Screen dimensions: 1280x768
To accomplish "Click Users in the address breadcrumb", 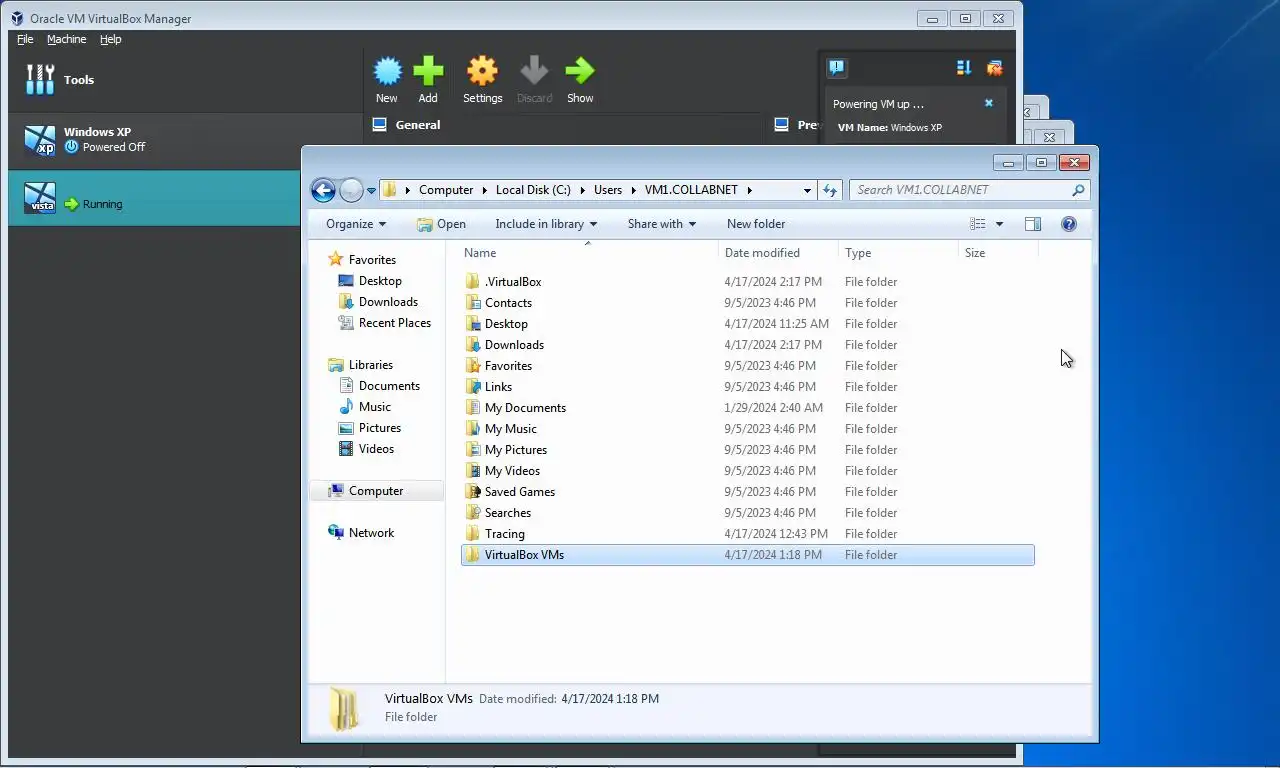I will click(608, 190).
